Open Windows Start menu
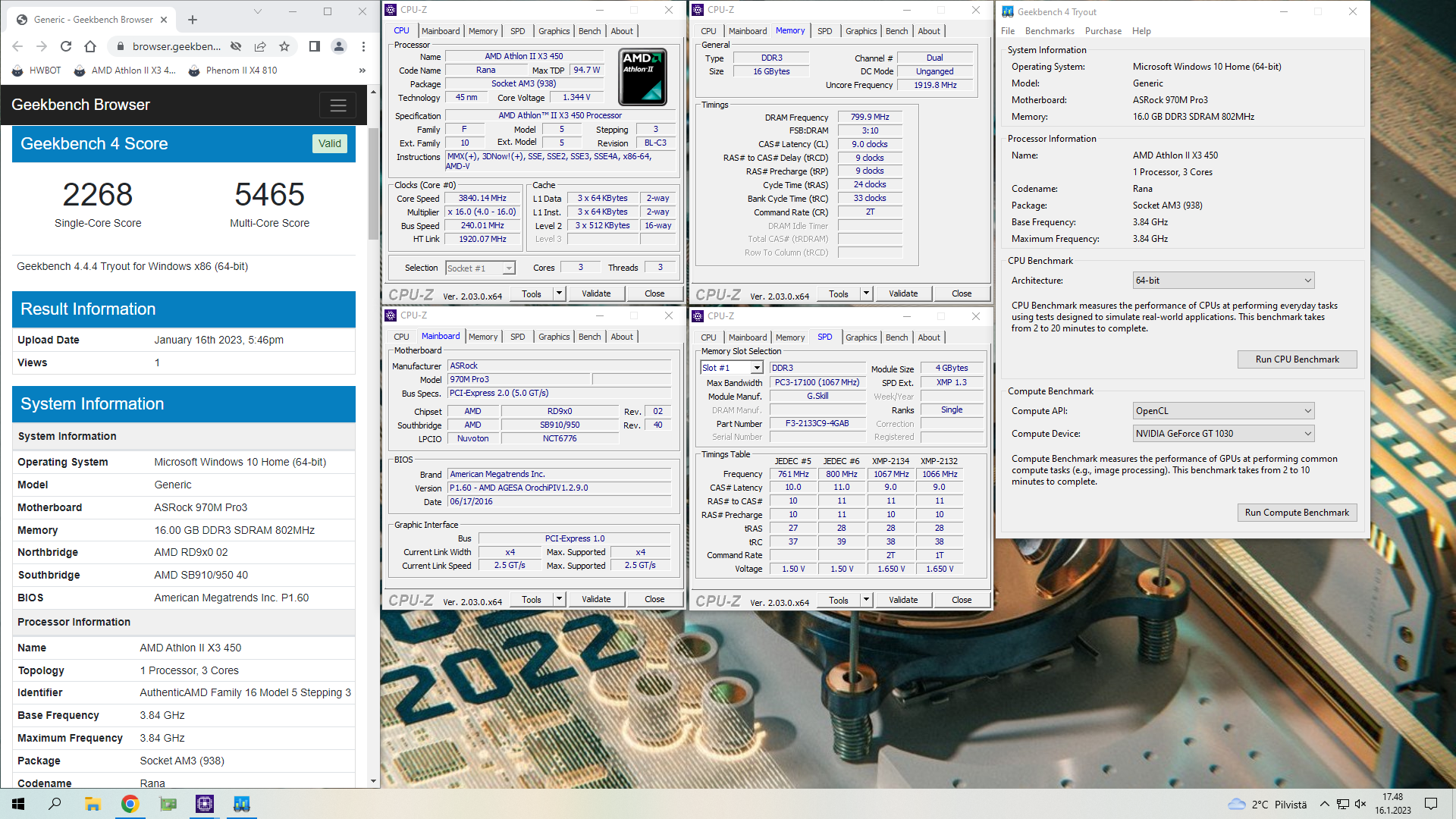This screenshot has height=819, width=1456. [x=18, y=804]
